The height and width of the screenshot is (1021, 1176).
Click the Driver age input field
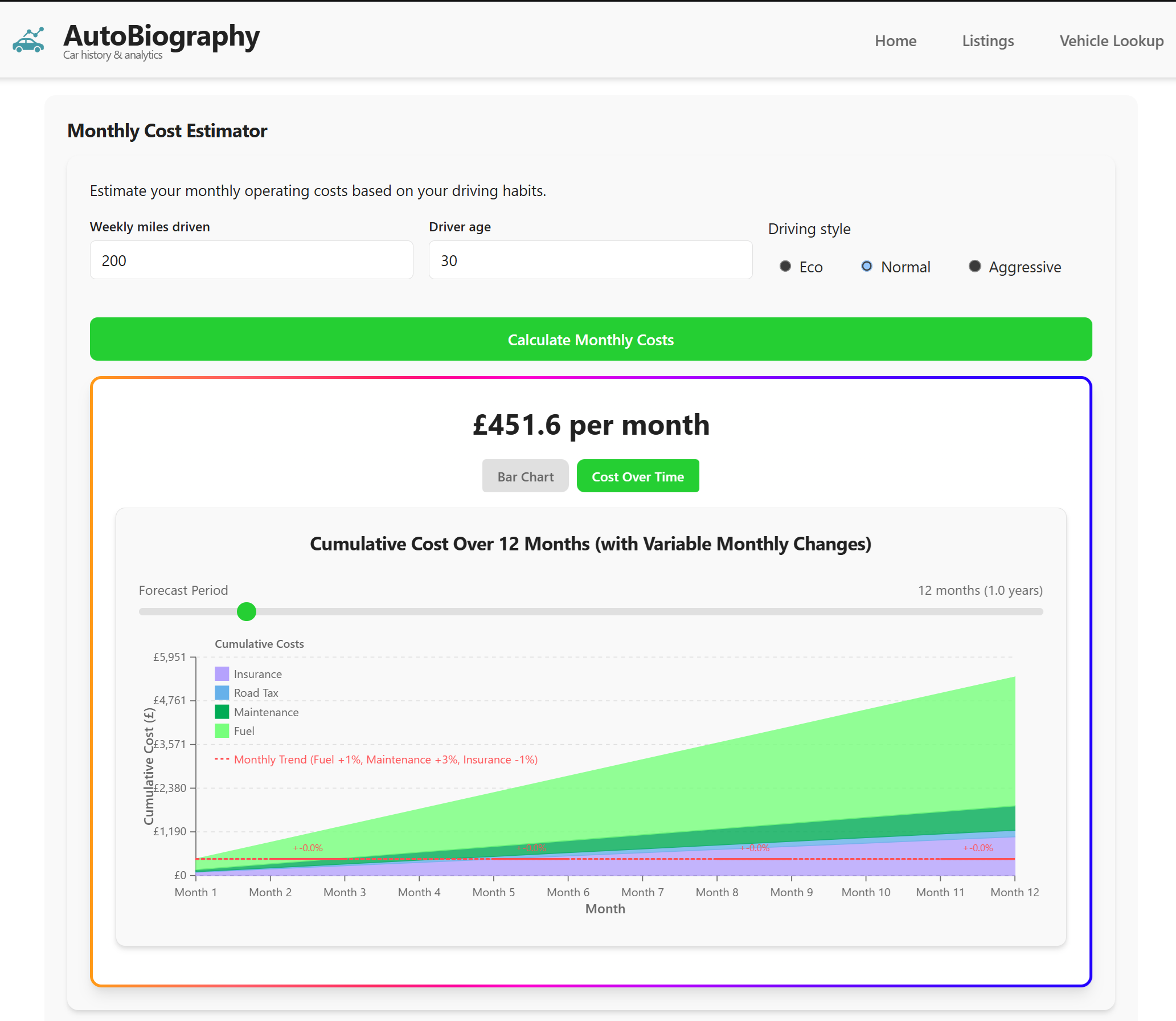point(590,260)
